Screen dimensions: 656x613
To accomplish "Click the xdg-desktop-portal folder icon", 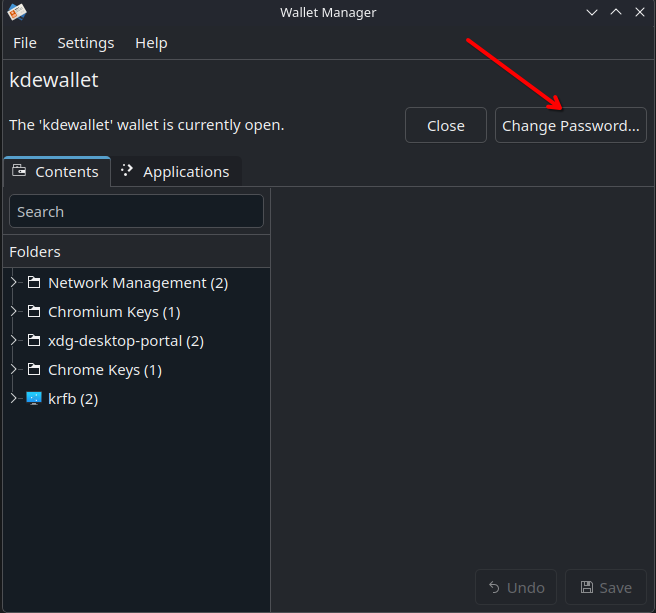I will [34, 341].
